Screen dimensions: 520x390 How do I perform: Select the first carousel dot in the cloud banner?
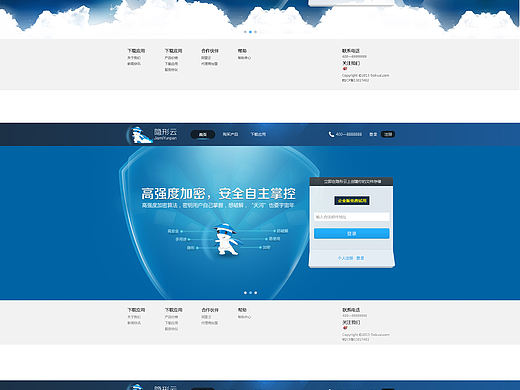click(245, 32)
